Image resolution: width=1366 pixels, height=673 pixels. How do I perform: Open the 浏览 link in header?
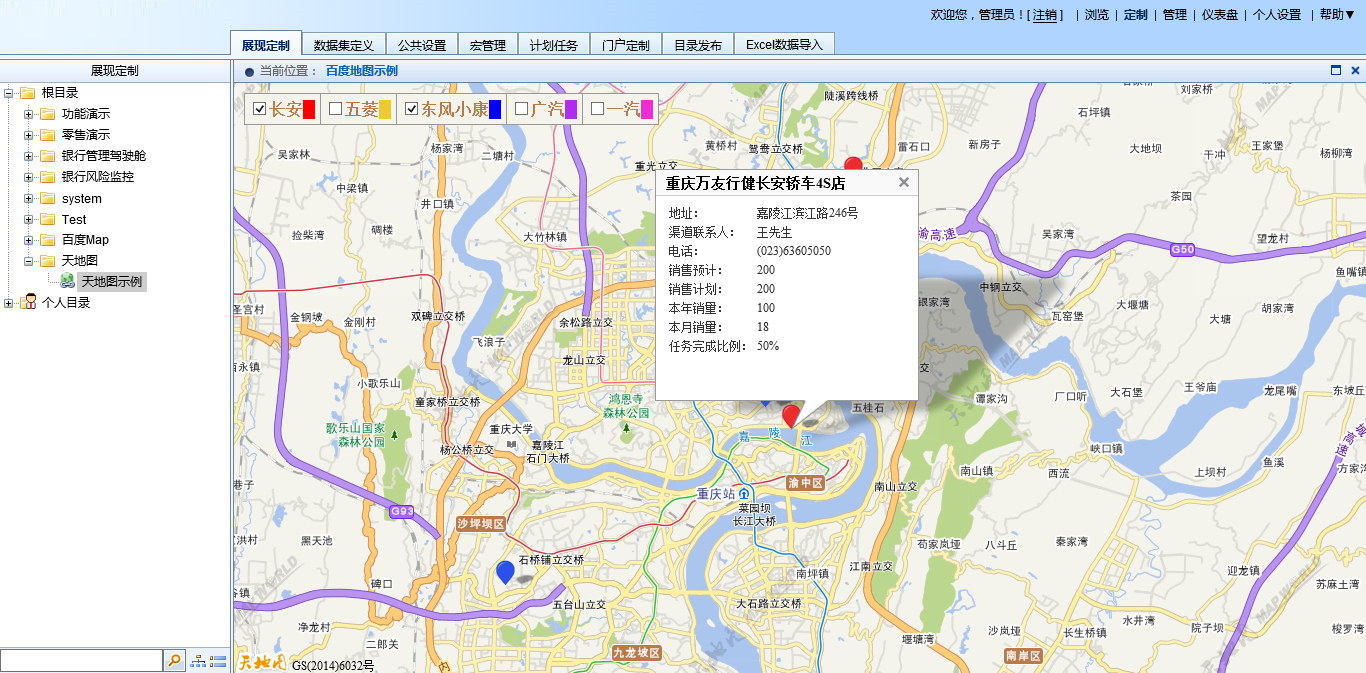pyautogui.click(x=1097, y=15)
